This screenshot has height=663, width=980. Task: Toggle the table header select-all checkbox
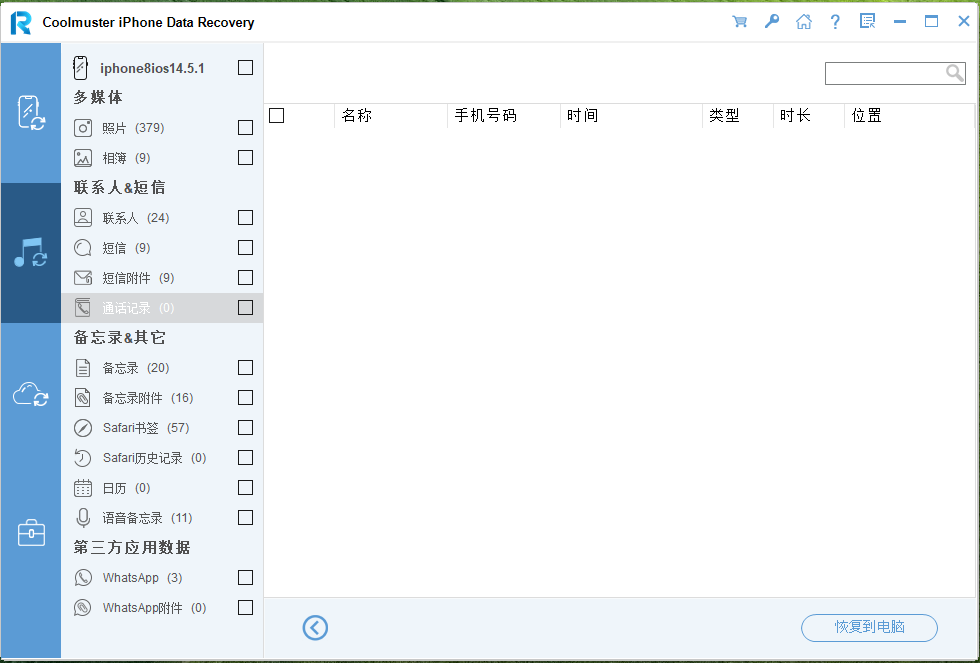[277, 116]
